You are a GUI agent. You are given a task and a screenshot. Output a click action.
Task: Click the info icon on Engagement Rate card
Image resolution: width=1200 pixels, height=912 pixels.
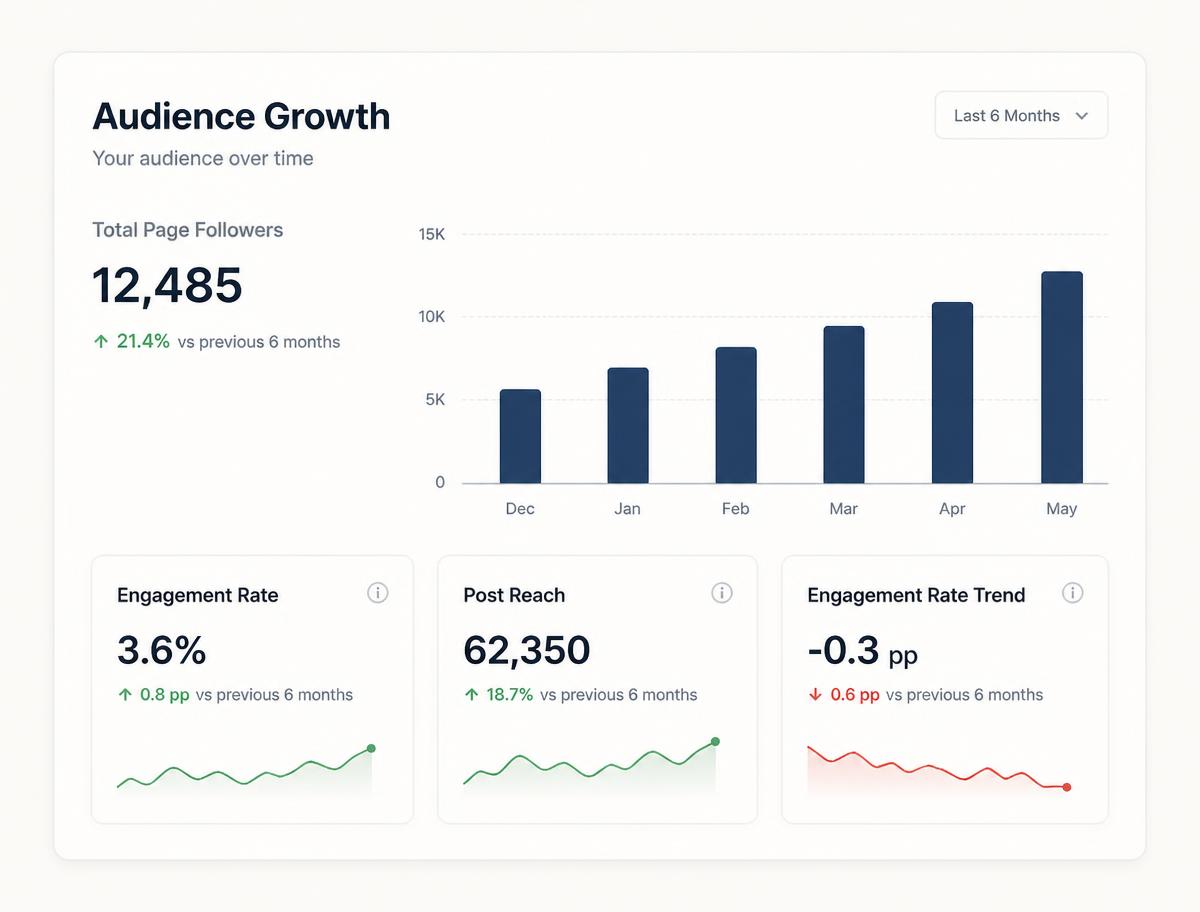(377, 593)
